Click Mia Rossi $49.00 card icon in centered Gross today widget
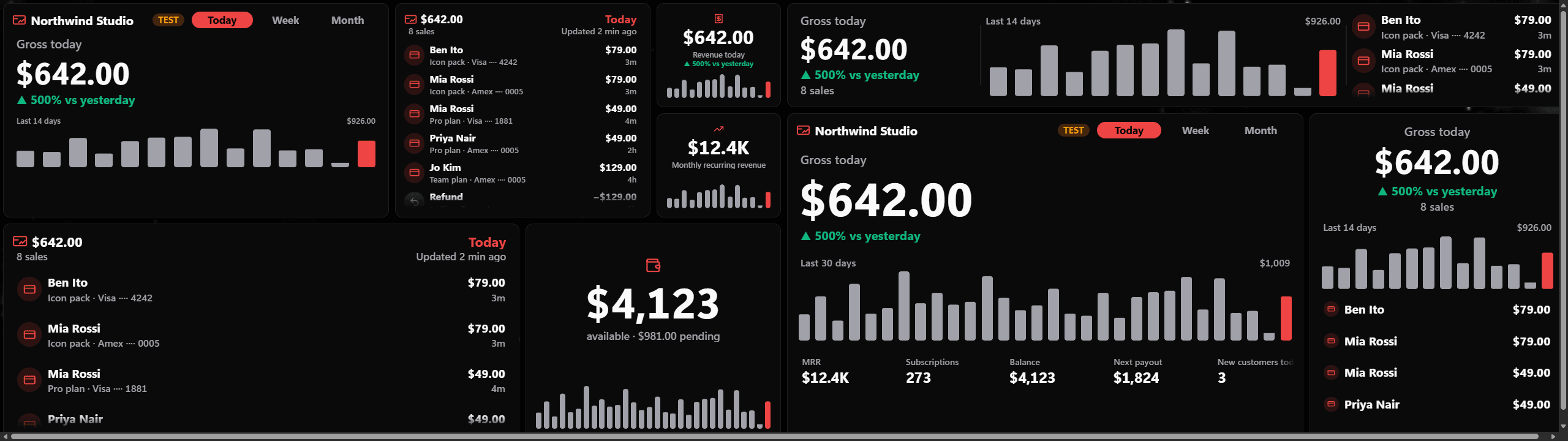 (1331, 372)
